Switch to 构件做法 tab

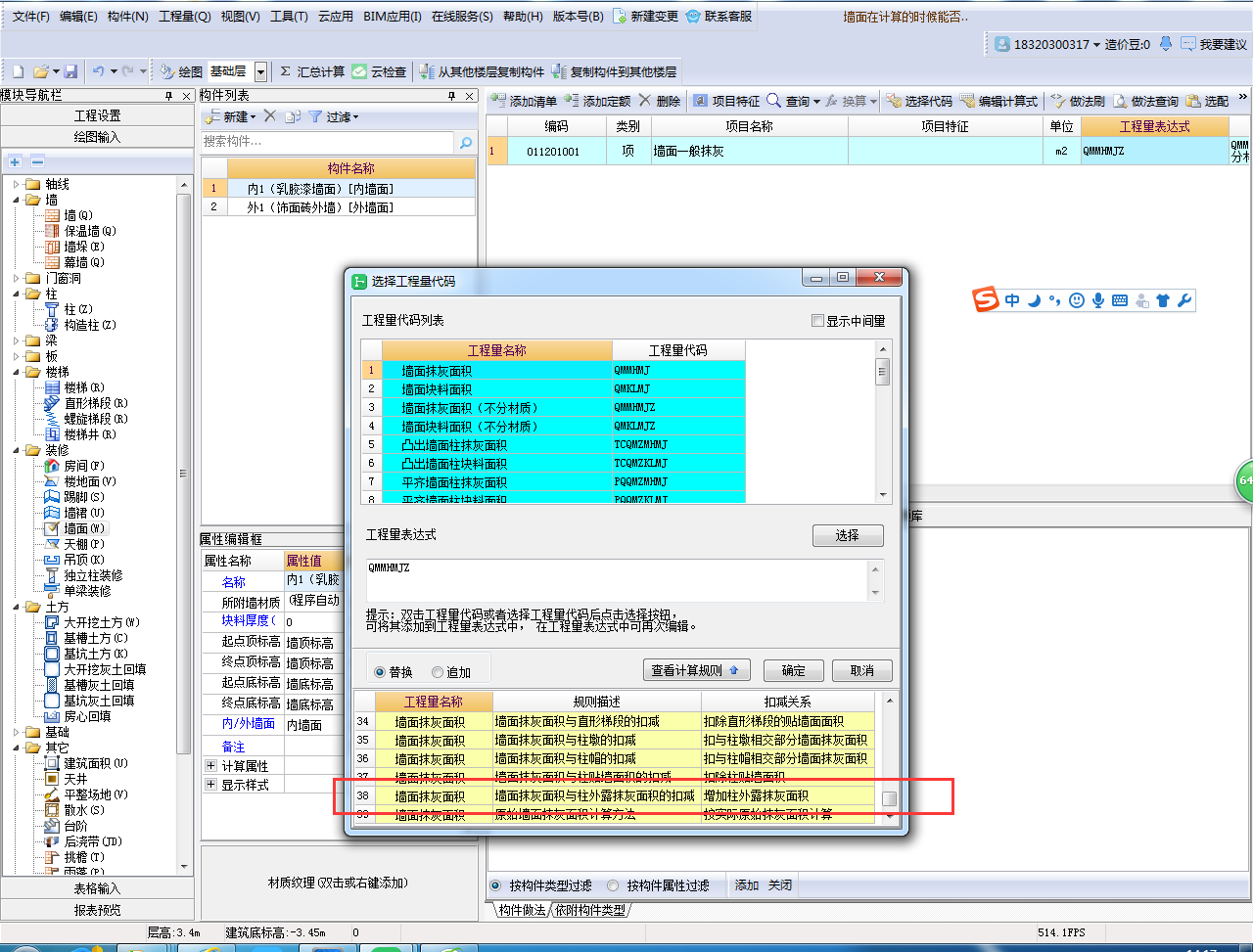click(x=523, y=910)
